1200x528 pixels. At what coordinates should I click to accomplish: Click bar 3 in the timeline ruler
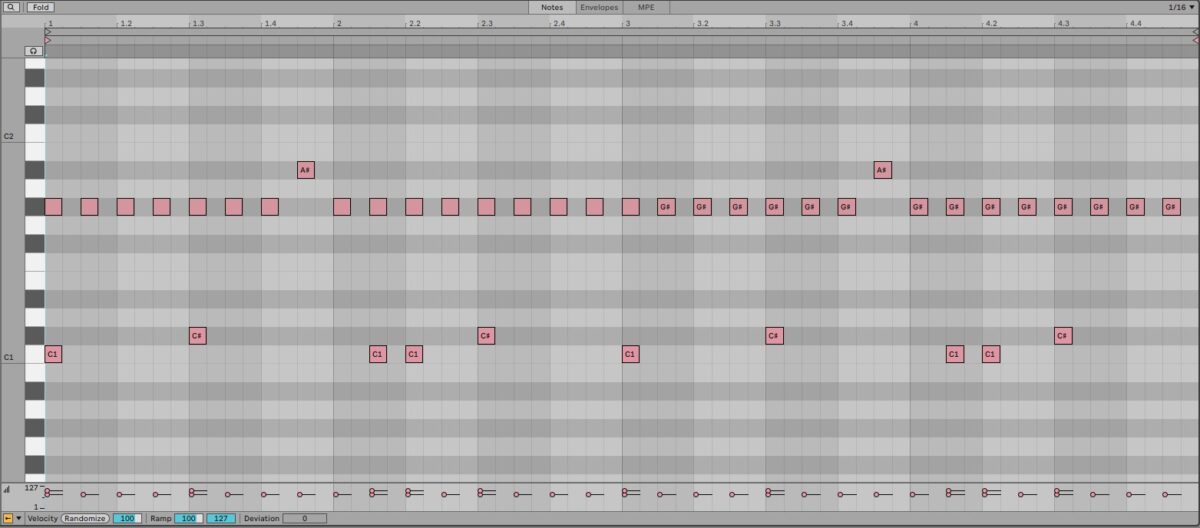click(x=627, y=22)
